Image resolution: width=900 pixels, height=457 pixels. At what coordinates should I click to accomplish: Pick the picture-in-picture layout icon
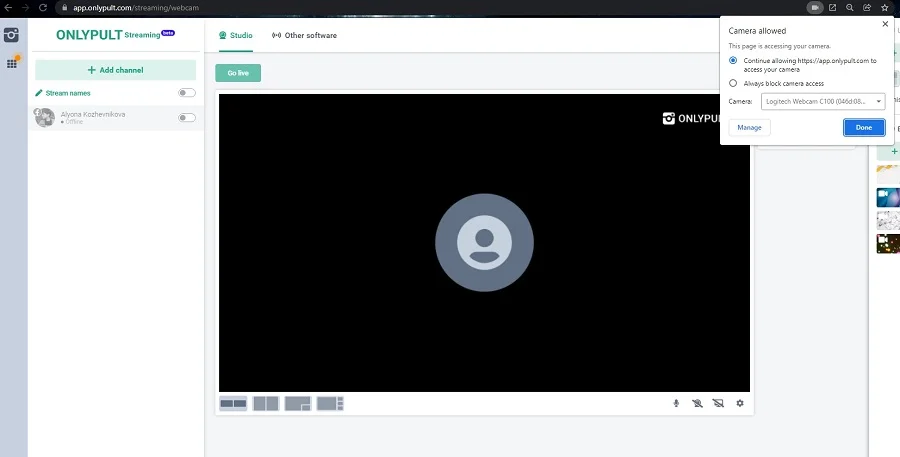coord(298,403)
